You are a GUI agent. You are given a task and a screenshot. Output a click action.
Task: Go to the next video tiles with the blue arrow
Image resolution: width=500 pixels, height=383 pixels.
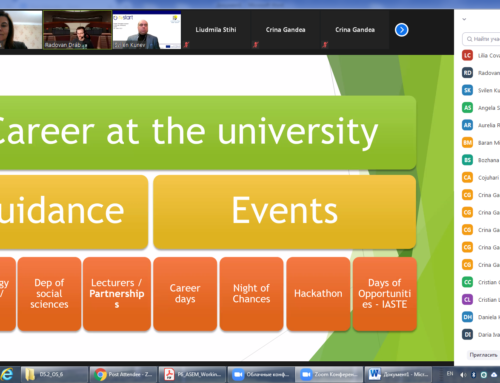coord(401,30)
